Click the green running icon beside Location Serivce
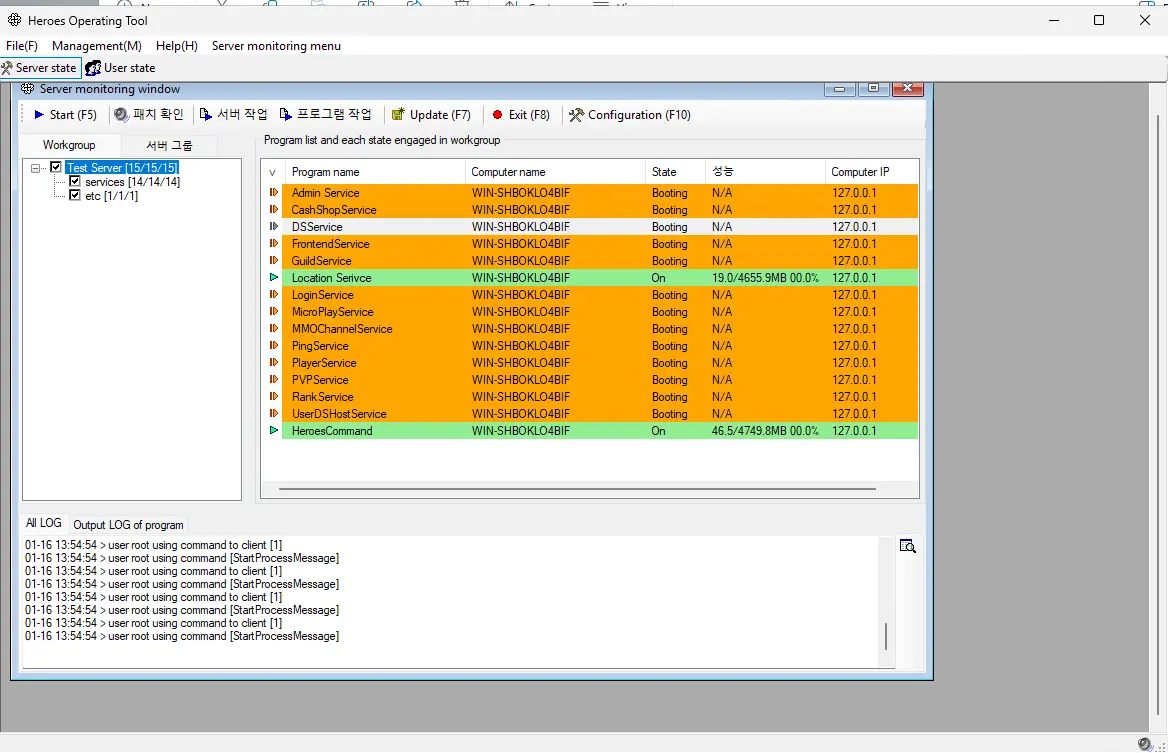1168x753 pixels. [273, 277]
